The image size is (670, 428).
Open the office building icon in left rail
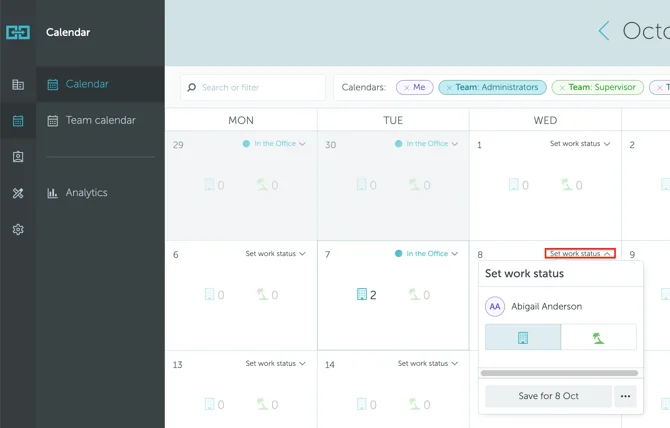pyautogui.click(x=18, y=85)
